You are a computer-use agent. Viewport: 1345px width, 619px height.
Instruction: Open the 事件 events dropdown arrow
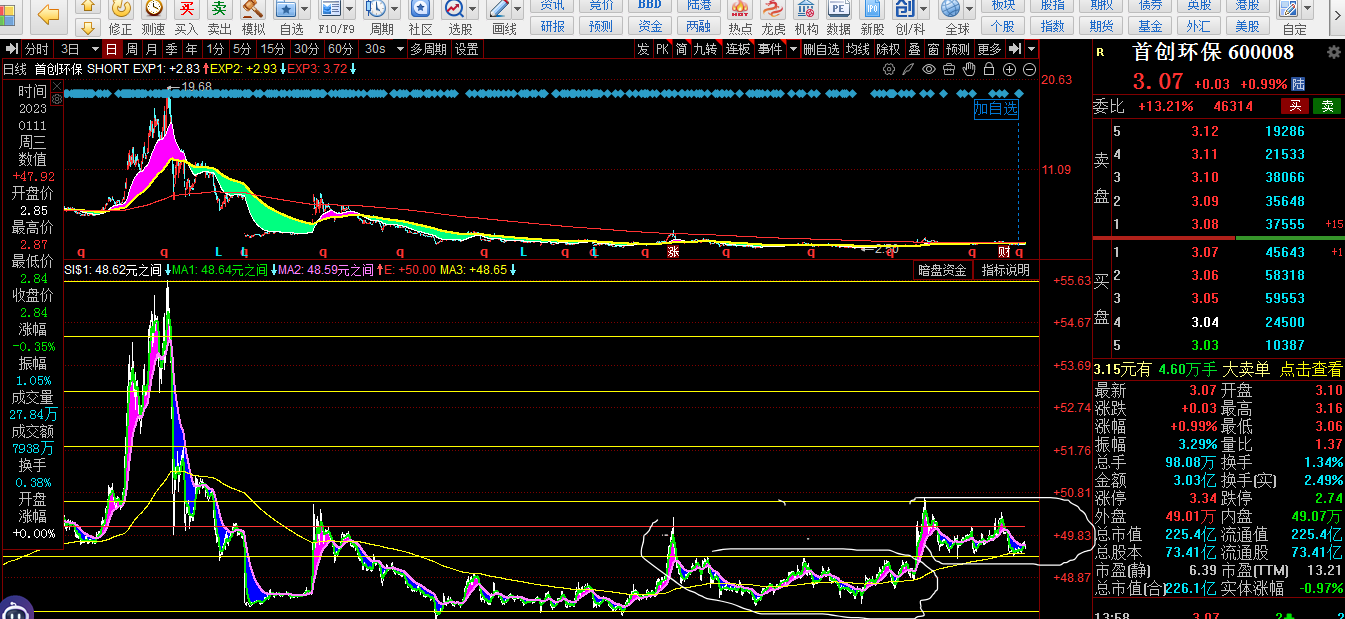[x=793, y=49]
